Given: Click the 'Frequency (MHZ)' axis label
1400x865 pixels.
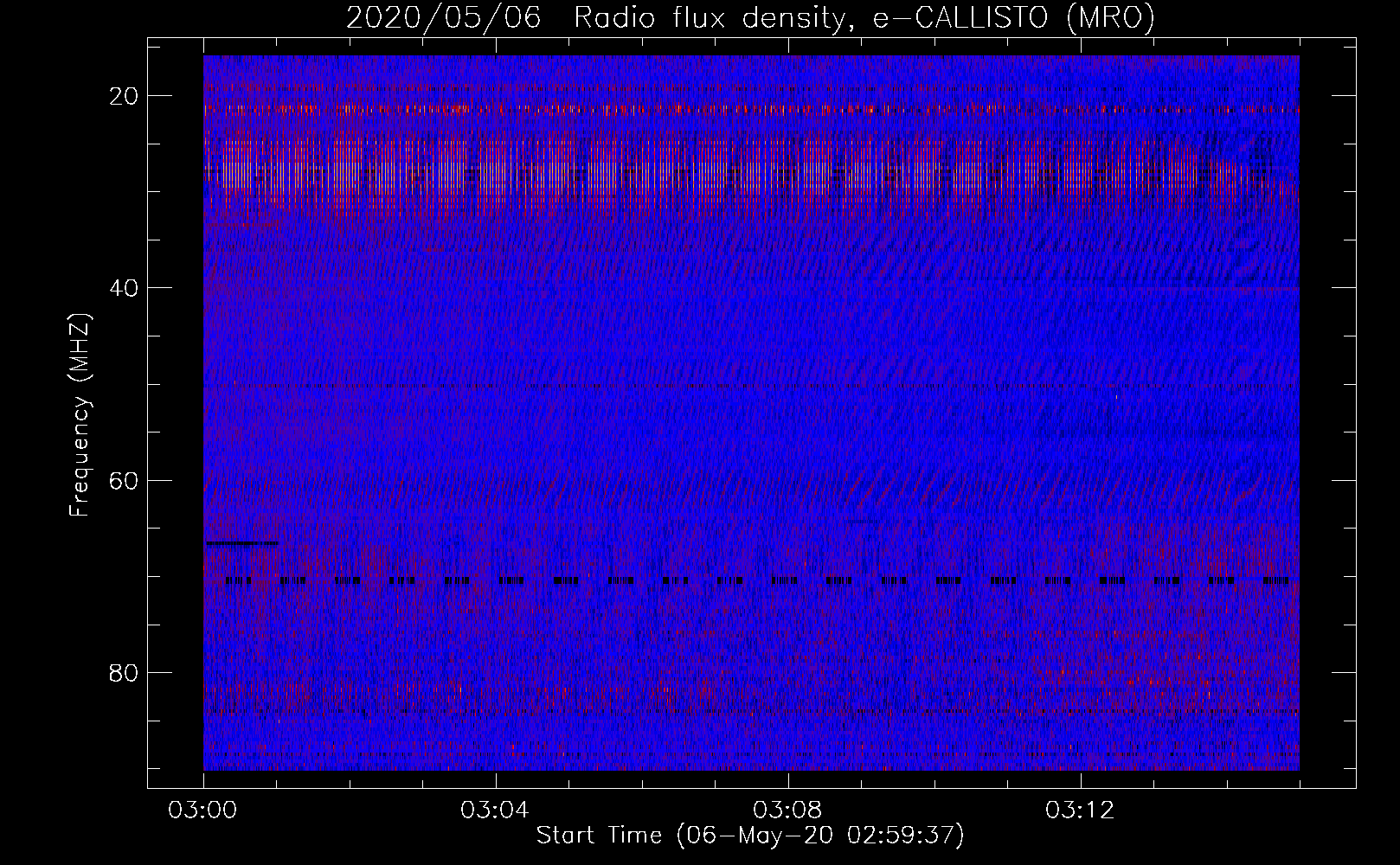Looking at the screenshot, I should [x=79, y=415].
